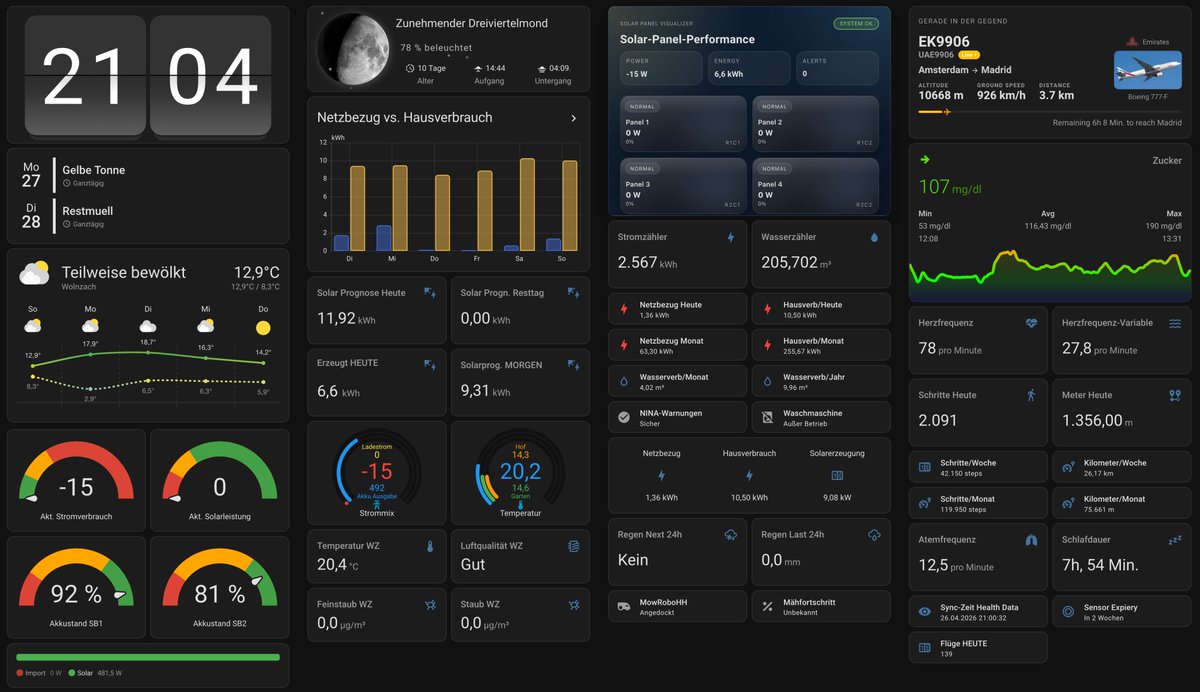1200x692 pixels.
Task: Click the Schritte/Woche value 42.150 steps
Action: (963, 473)
